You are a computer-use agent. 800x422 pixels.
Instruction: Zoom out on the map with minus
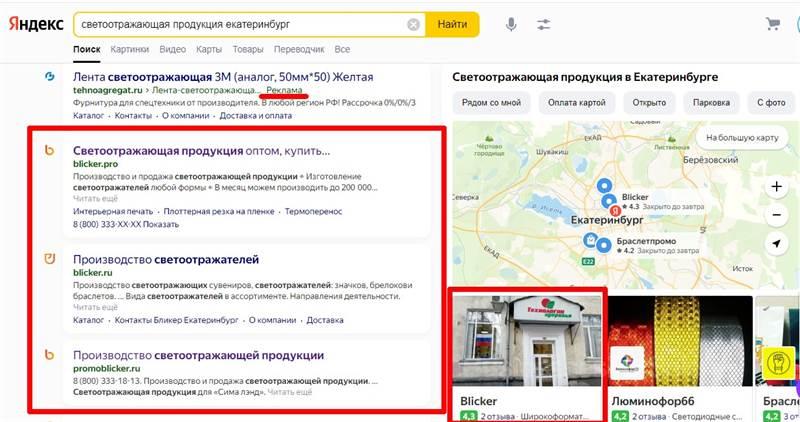[x=776, y=215]
